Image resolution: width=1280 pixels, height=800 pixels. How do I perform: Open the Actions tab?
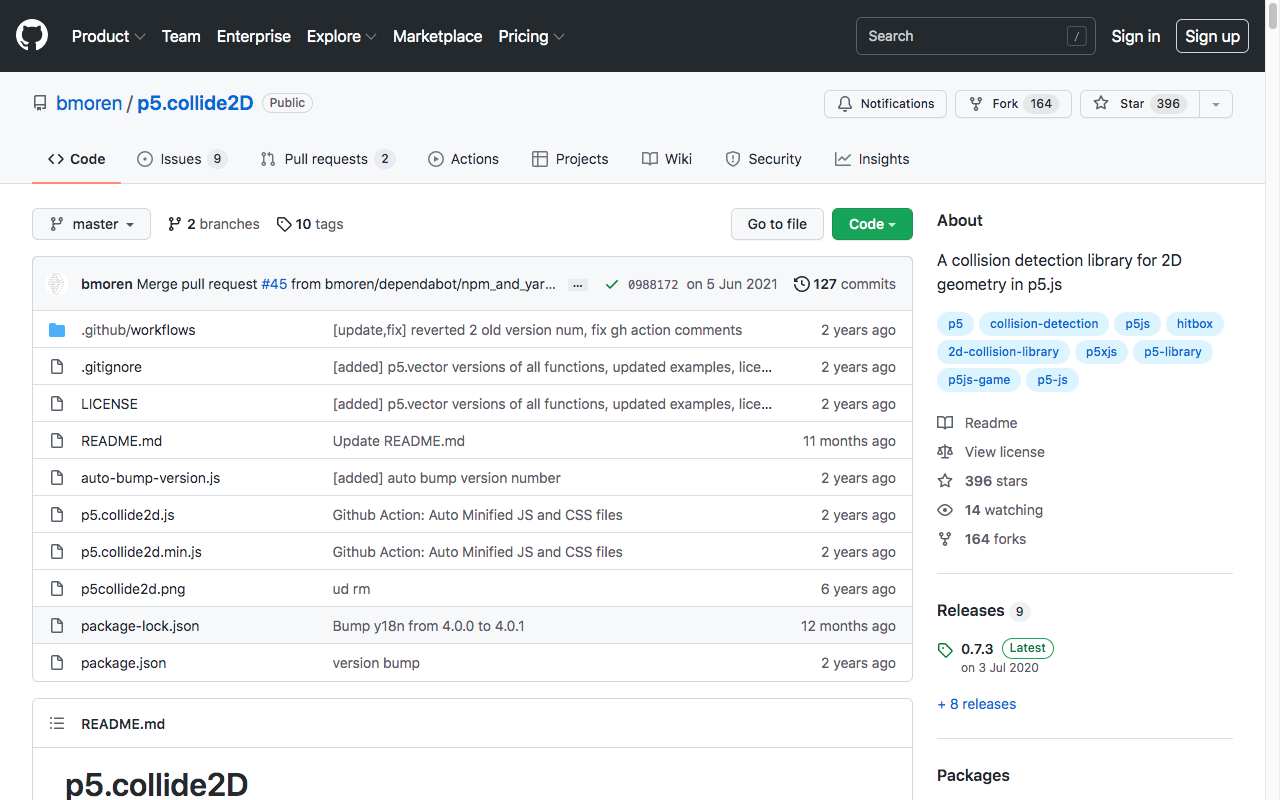[x=463, y=159]
